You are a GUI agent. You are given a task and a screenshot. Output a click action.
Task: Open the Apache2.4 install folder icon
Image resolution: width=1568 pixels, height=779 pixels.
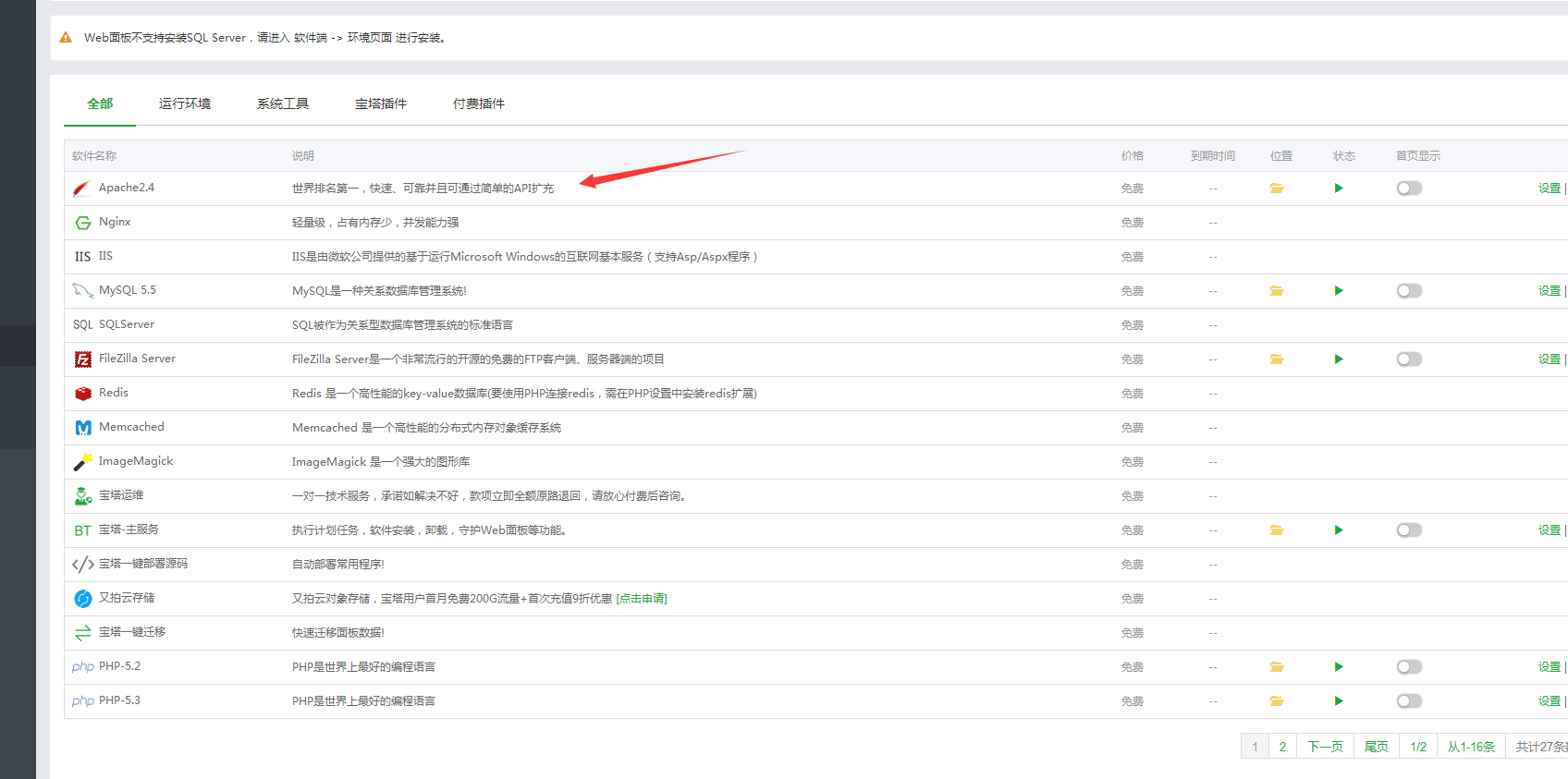[x=1277, y=189]
